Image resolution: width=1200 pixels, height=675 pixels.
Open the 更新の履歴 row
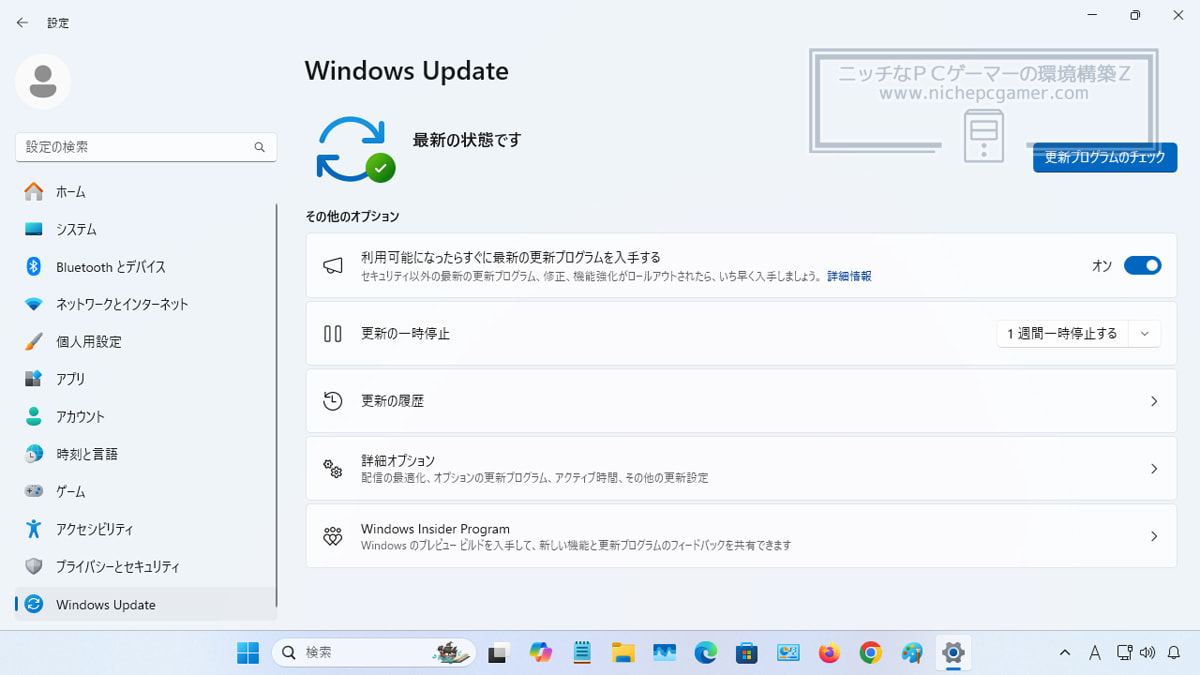[x=741, y=401]
